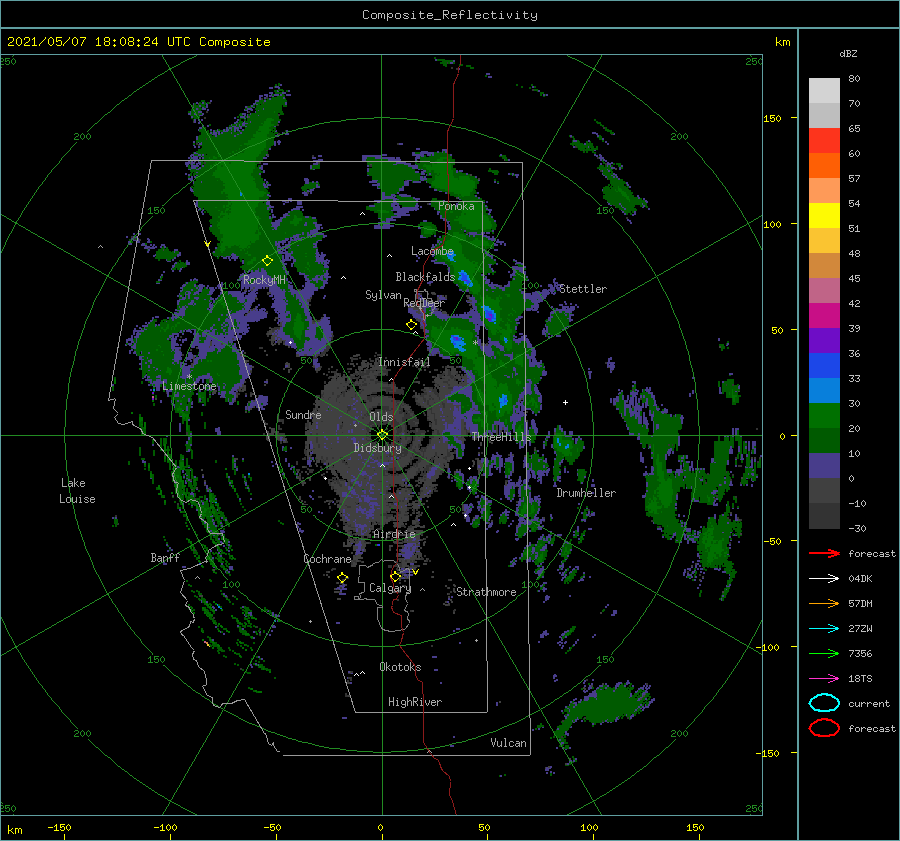This screenshot has width=900, height=841.
Task: Click the Olds city label
Action: (381, 417)
